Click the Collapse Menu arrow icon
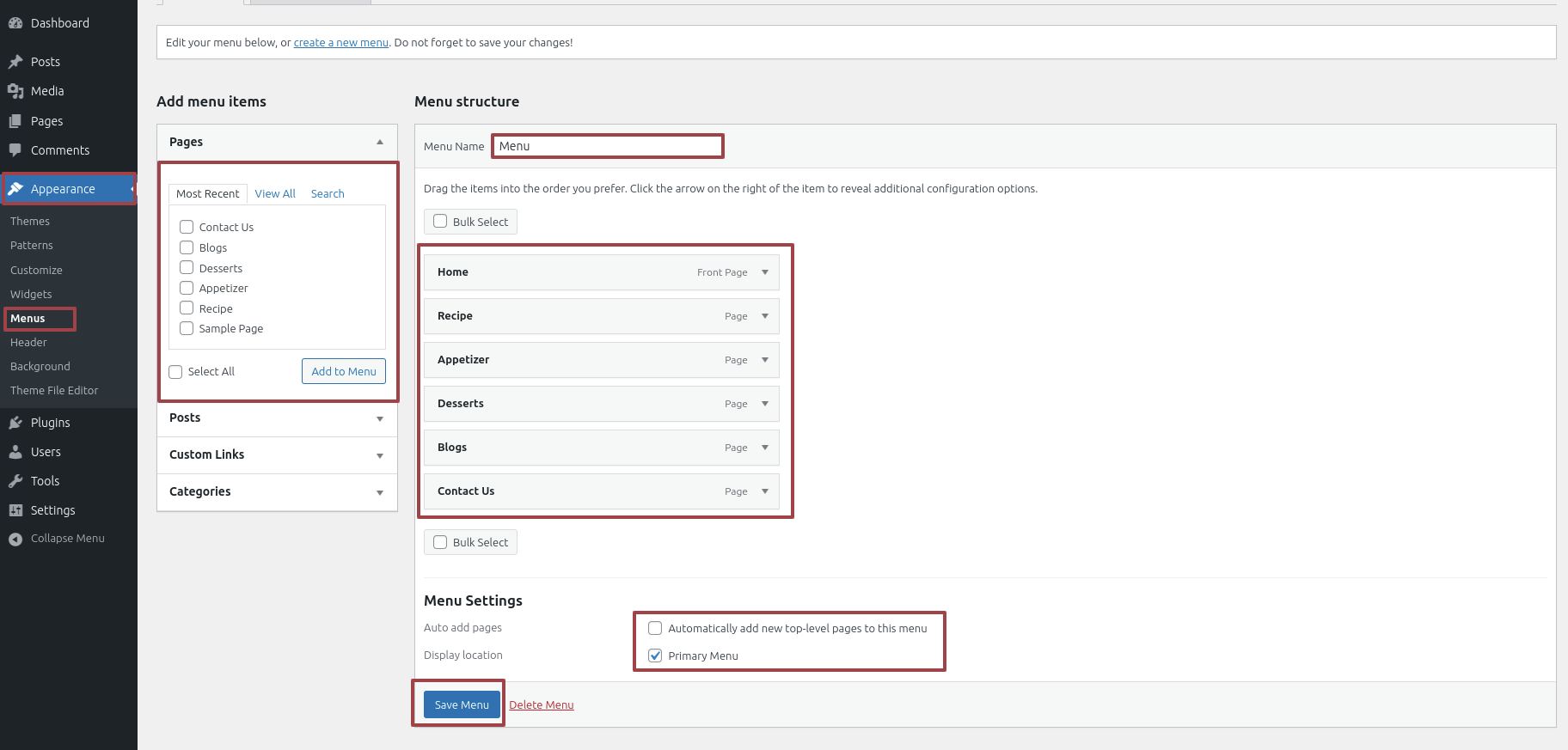Screen dimensions: 1568x750 15,539
